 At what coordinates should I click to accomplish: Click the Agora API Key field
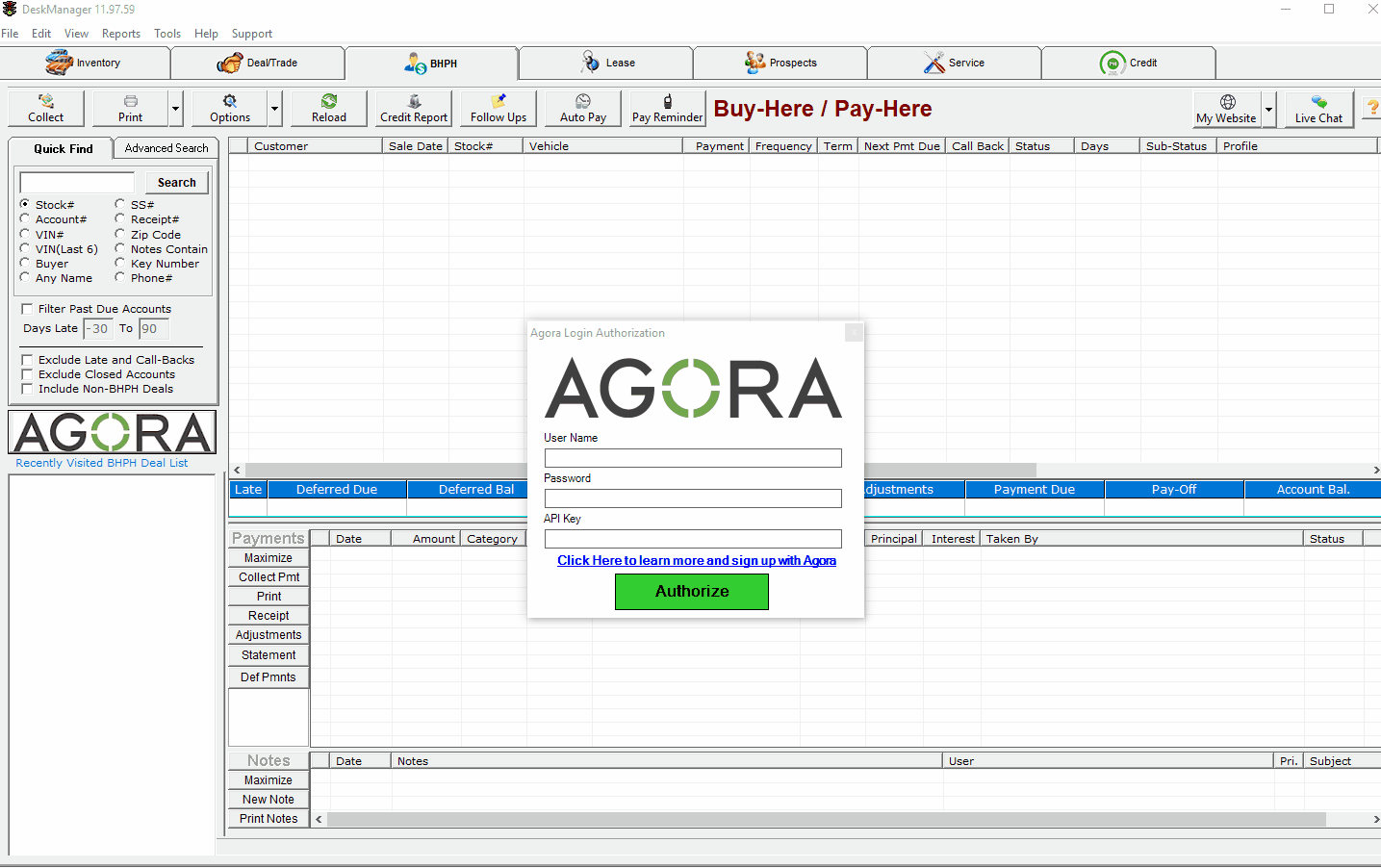[x=693, y=539]
